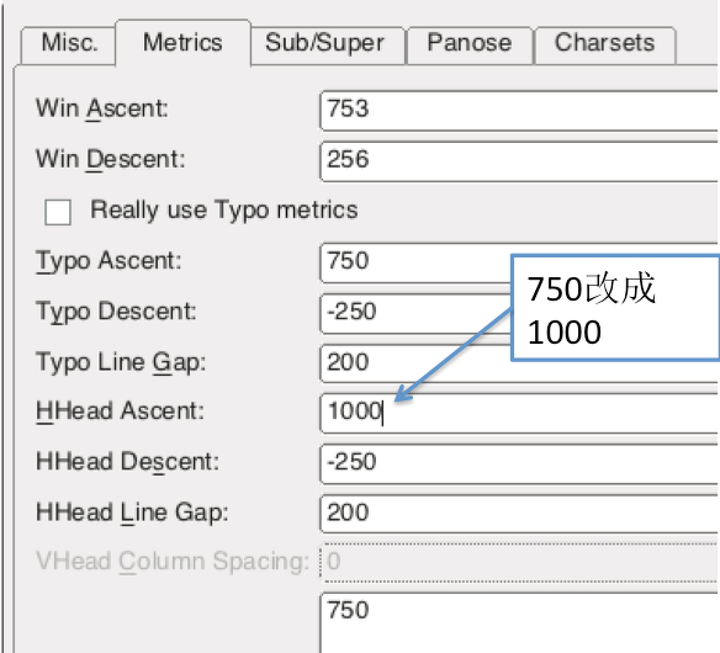Viewport: 720px width, 653px height.
Task: Open the Charsets tab
Action: point(604,43)
